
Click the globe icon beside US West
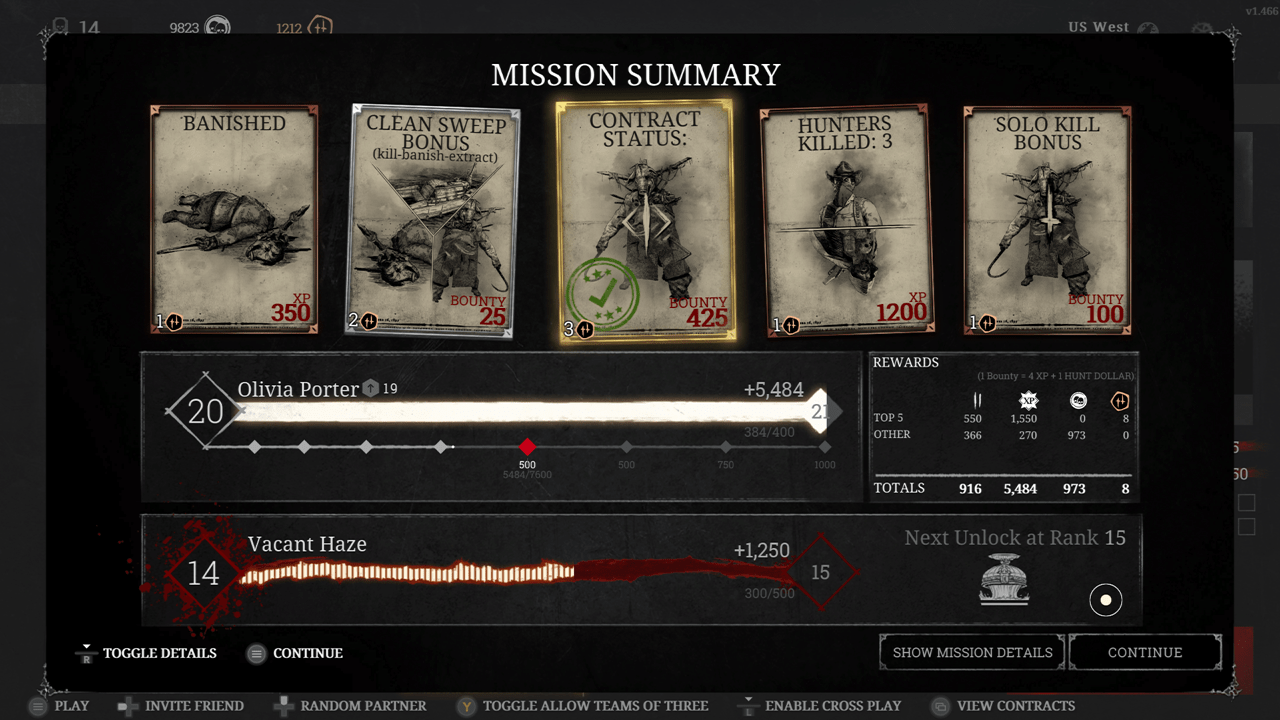pos(1147,29)
